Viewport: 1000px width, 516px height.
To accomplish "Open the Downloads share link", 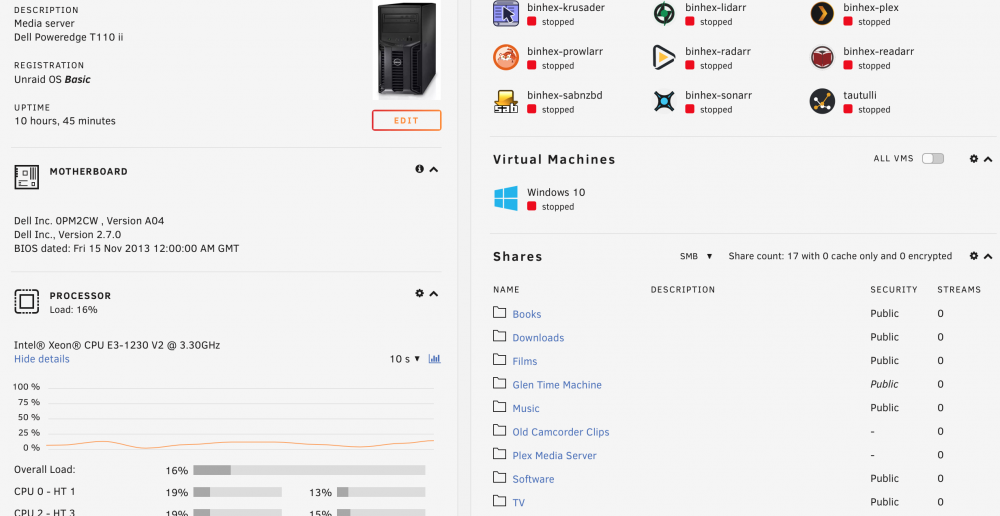I will 538,338.
